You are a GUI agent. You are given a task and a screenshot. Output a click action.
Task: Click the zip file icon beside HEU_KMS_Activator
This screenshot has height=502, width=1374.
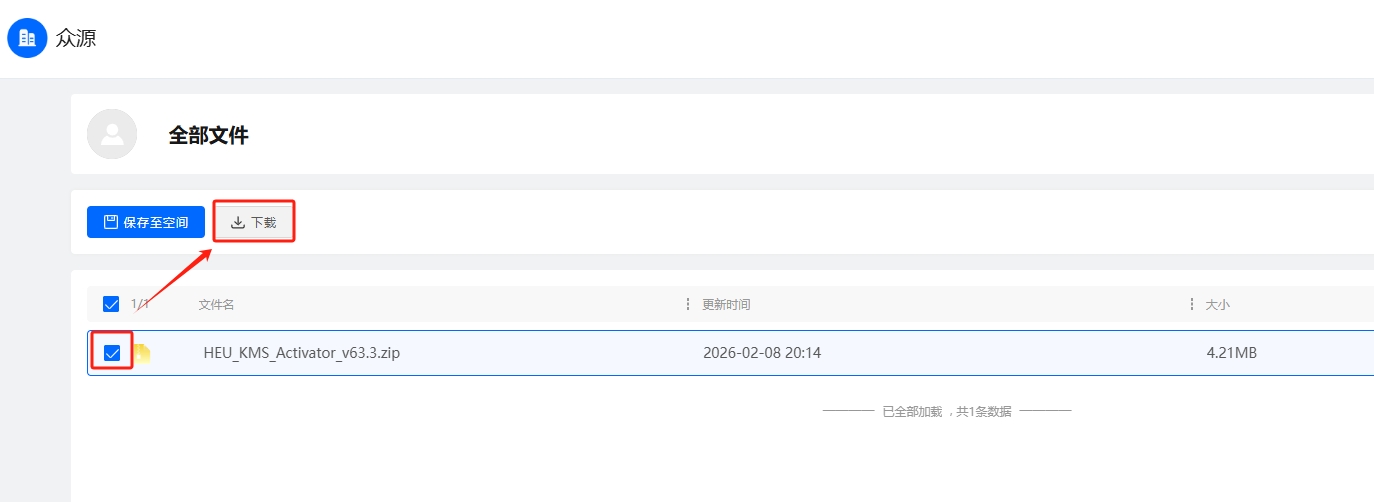click(x=142, y=353)
